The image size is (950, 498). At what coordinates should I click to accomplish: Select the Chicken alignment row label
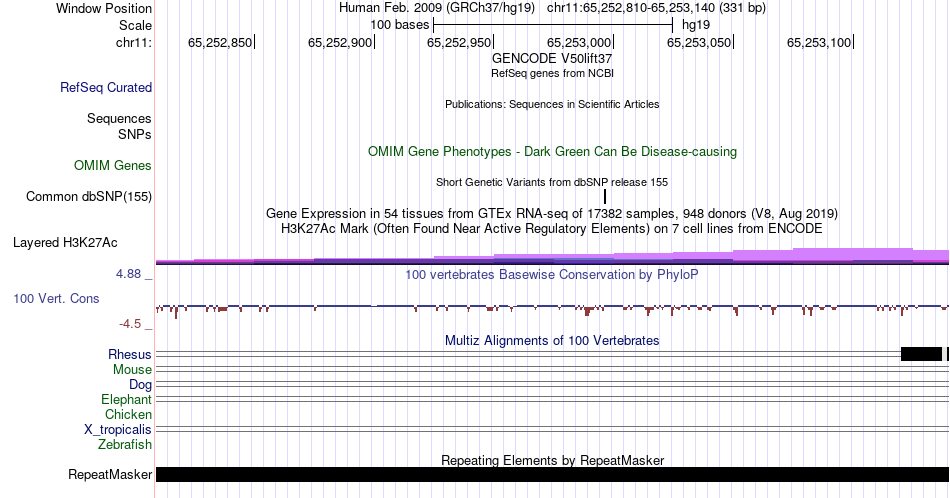[x=128, y=414]
